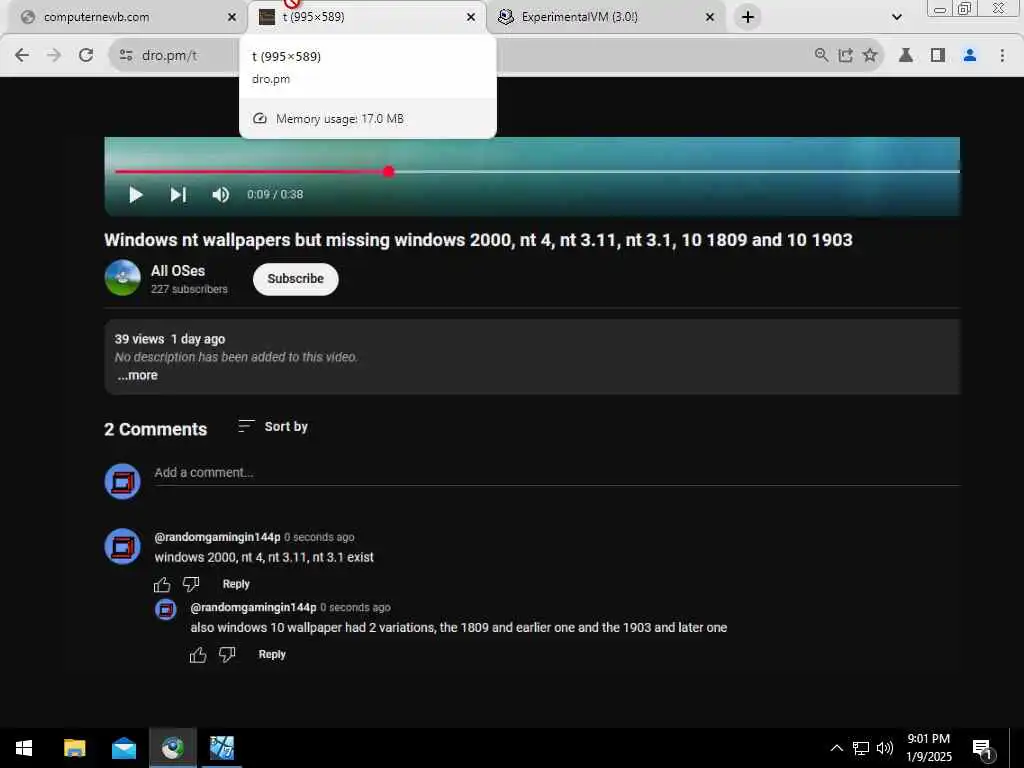
Task: Open the Chrome Labs flask icon
Action: [906, 55]
